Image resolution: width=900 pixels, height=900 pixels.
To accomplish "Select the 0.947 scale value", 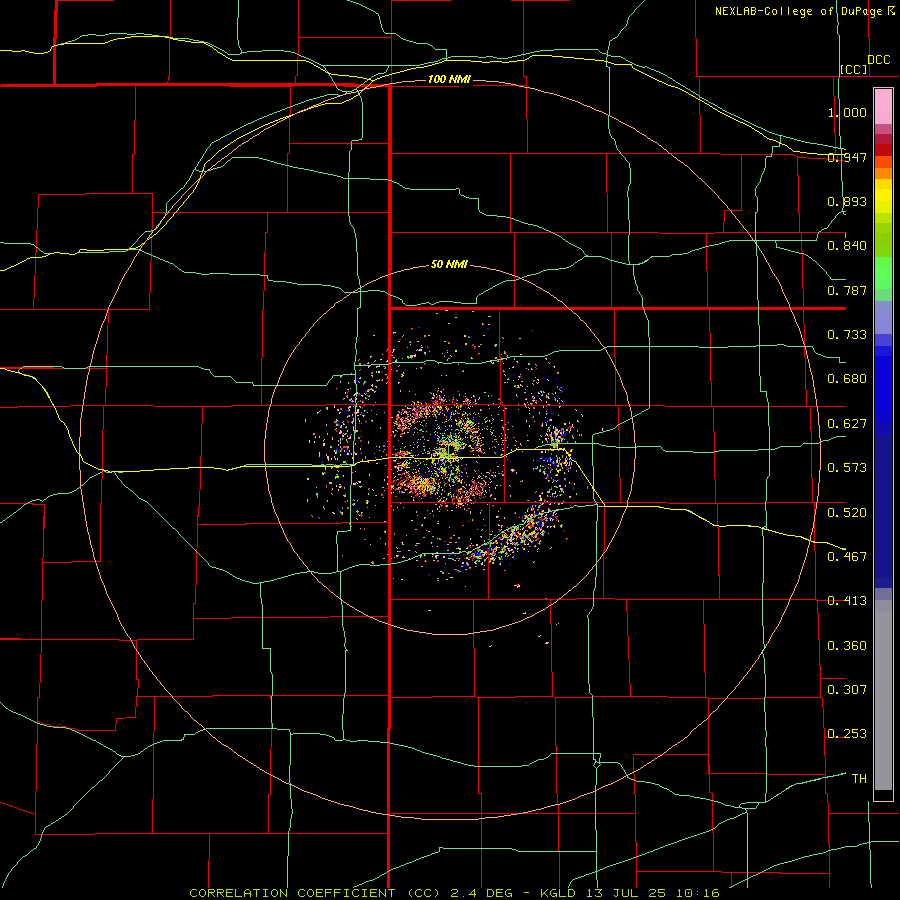I will [847, 157].
